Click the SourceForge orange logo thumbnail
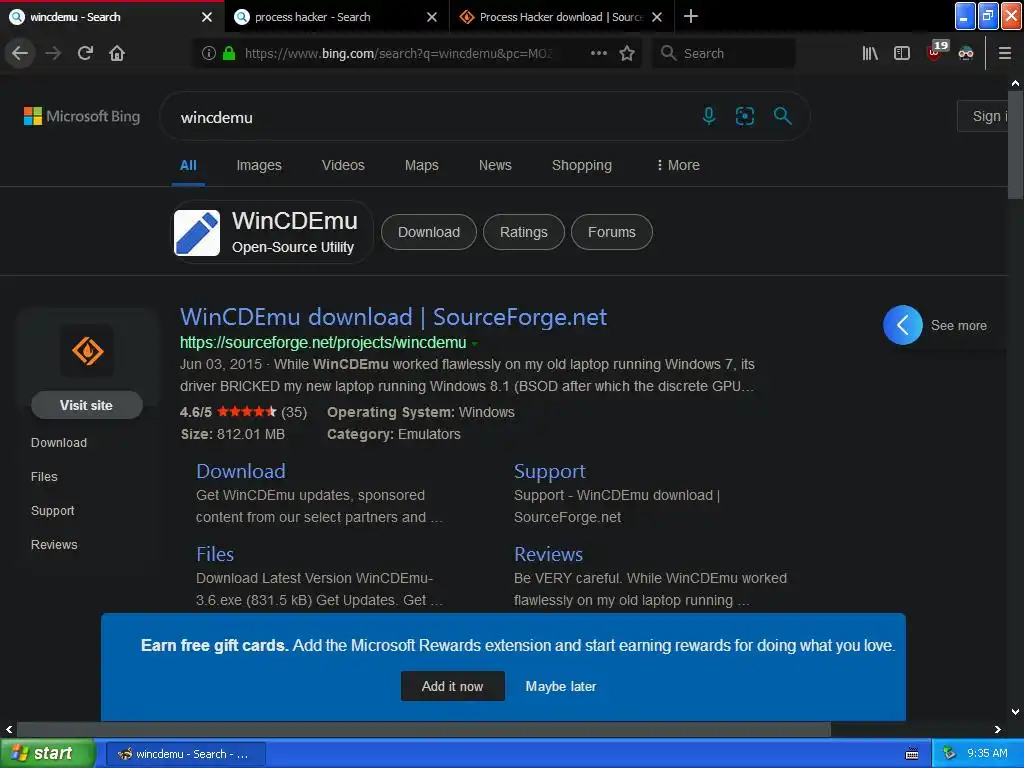1024x768 pixels. point(87,351)
